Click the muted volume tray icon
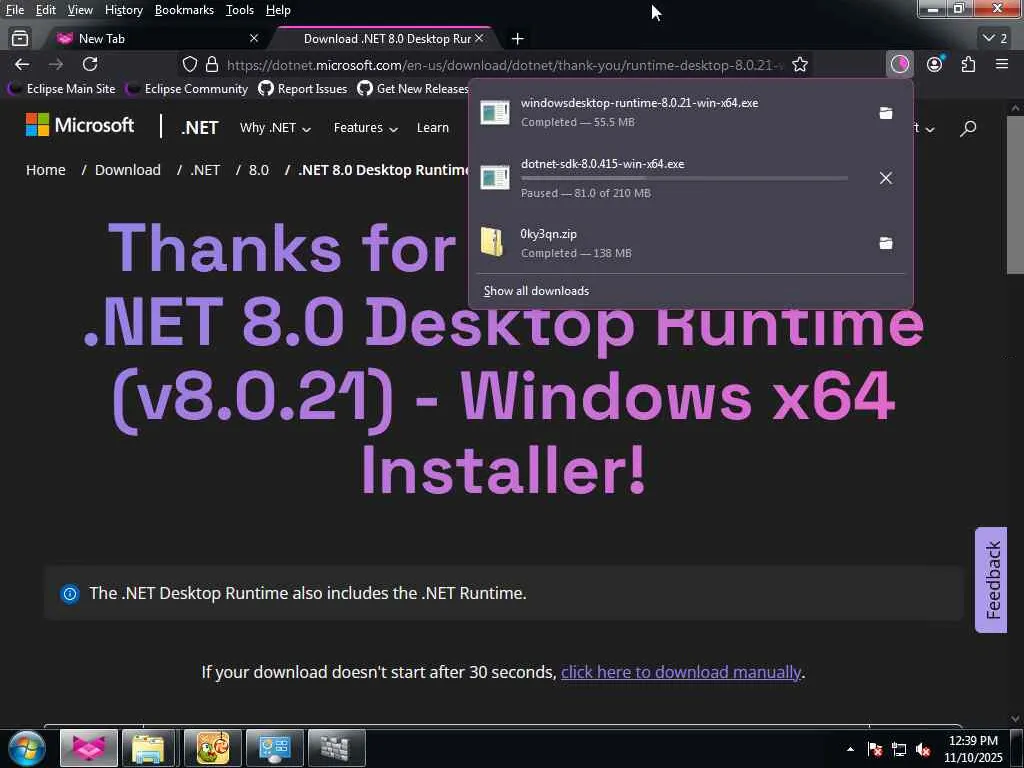 tap(923, 750)
